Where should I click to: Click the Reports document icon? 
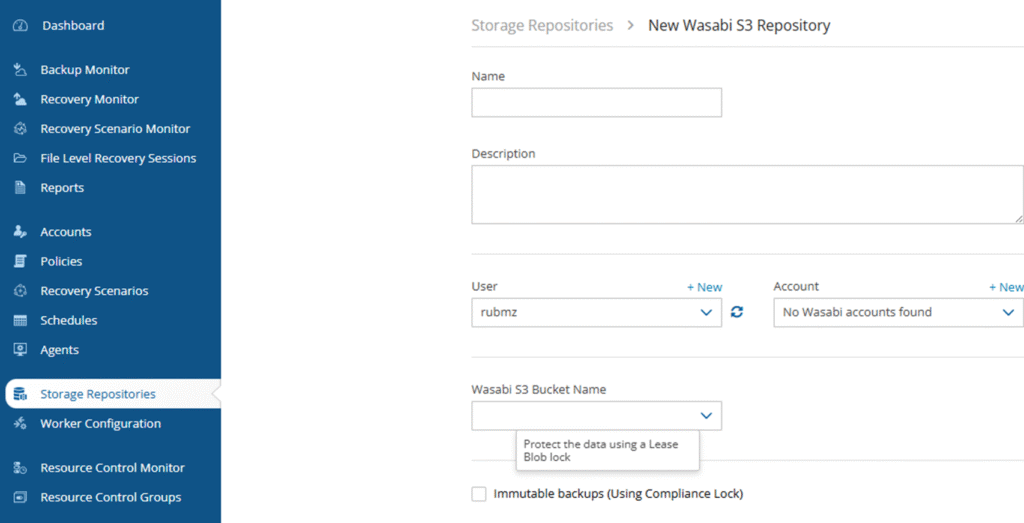pyautogui.click(x=20, y=188)
